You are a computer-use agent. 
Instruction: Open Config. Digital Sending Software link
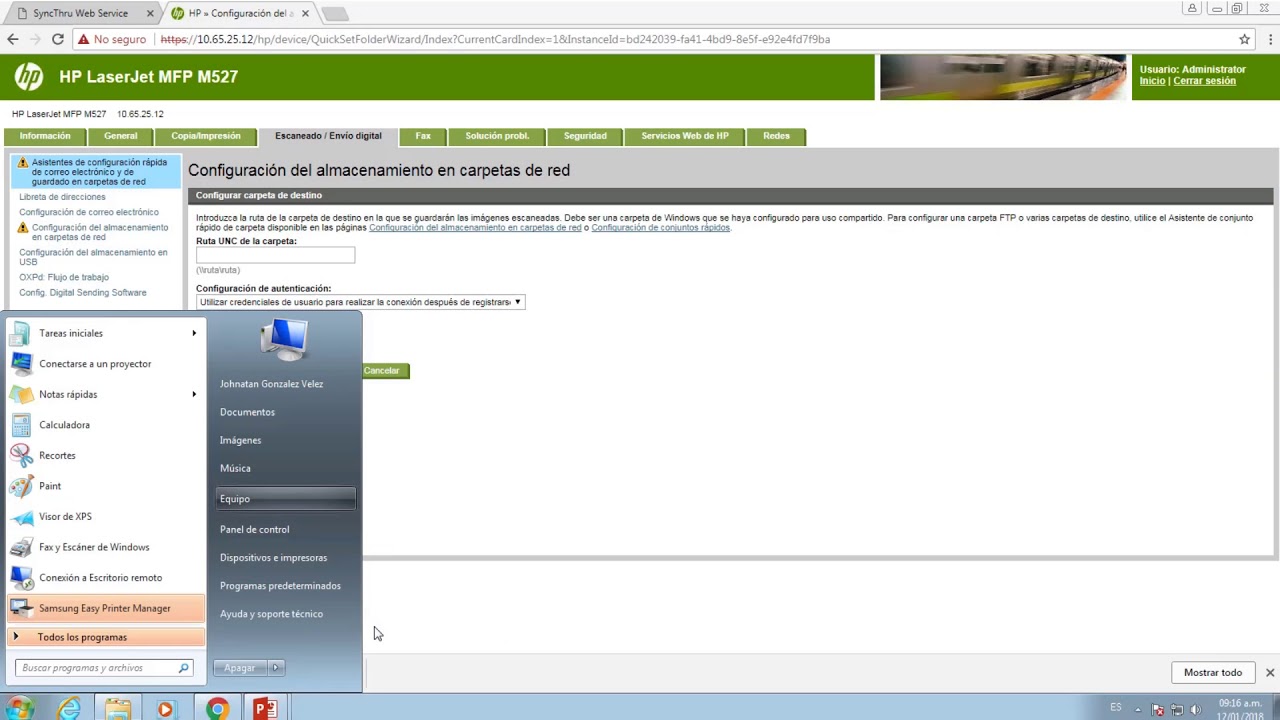[x=83, y=292]
